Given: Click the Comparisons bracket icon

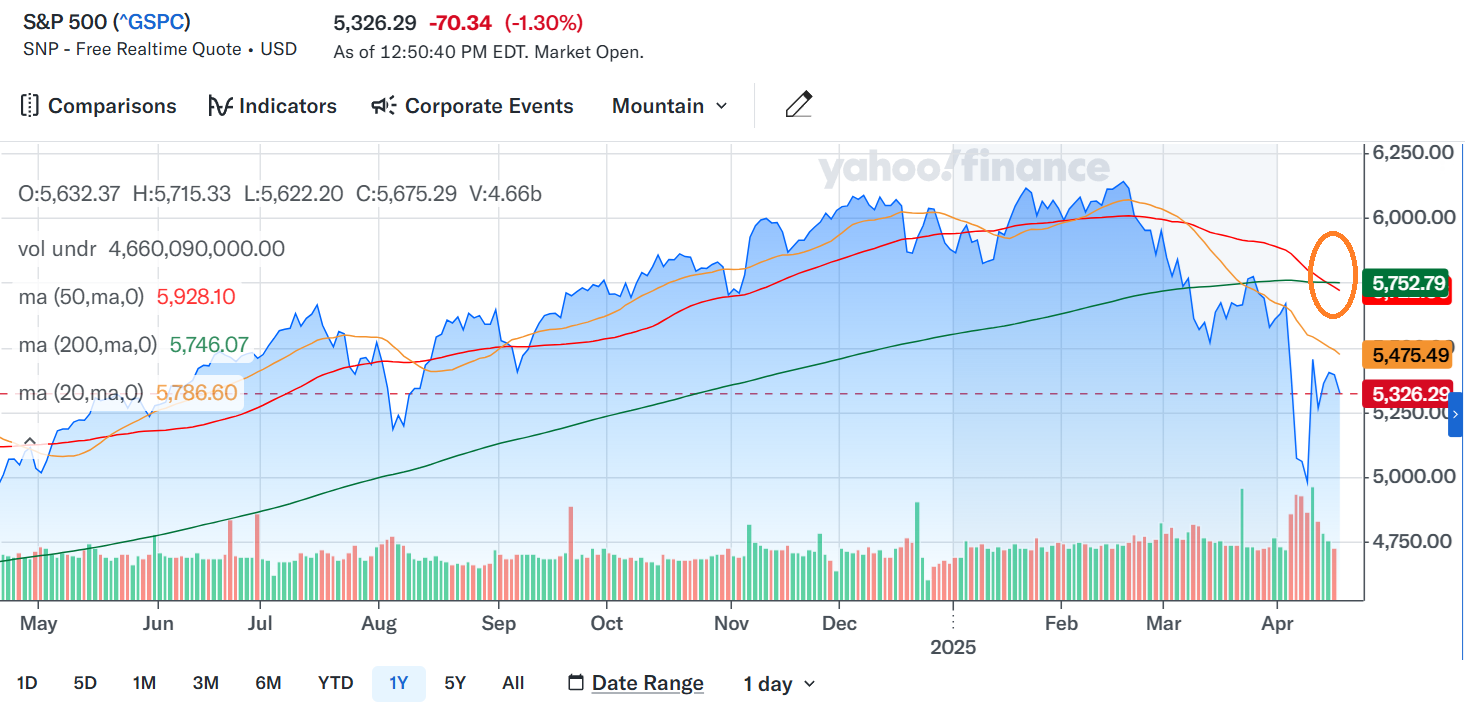Looking at the screenshot, I should [x=29, y=106].
